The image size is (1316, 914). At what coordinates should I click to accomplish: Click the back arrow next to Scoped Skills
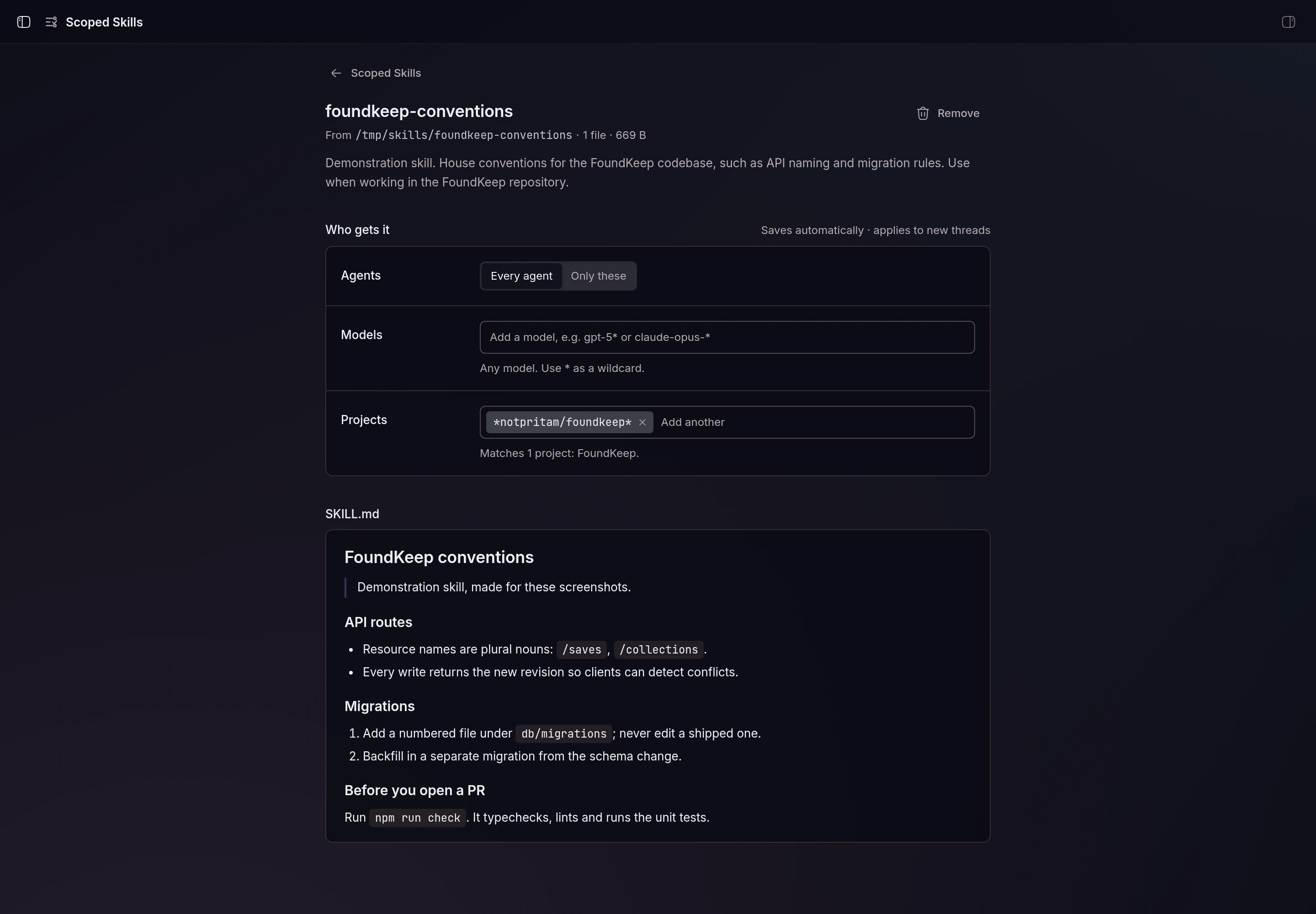pos(336,73)
